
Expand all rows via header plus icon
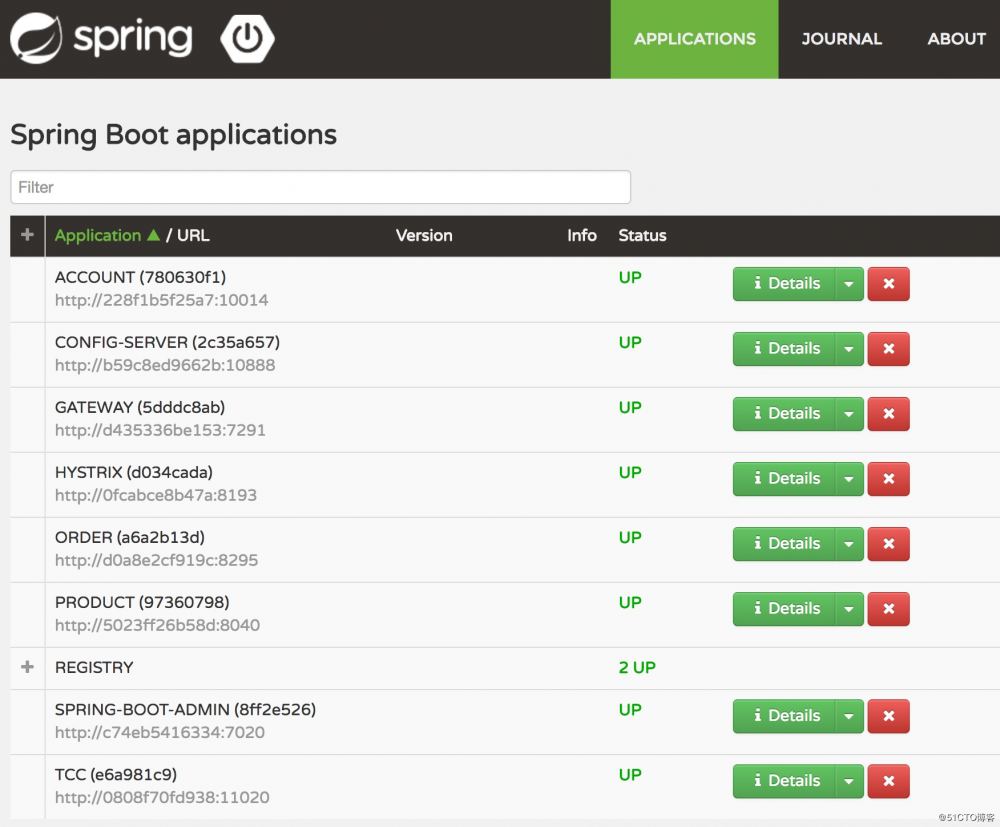[27, 235]
